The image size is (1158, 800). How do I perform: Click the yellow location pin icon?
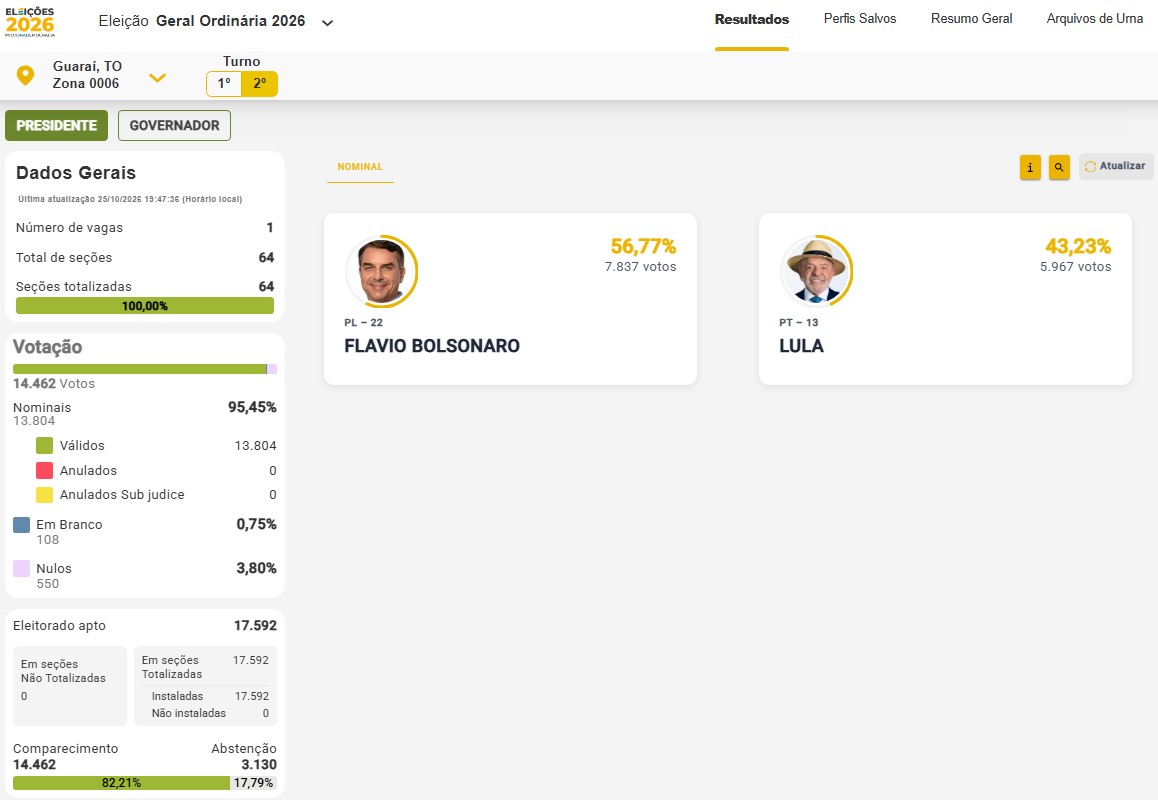(x=25, y=75)
